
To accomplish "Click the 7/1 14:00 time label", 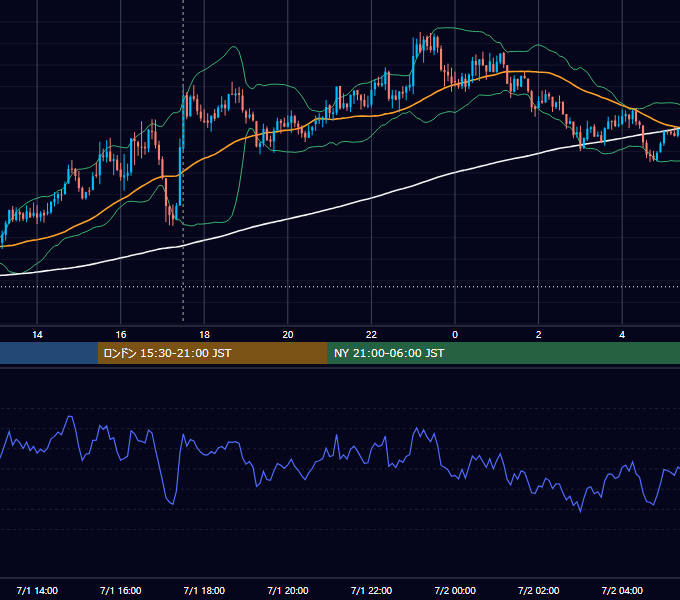I will (37, 590).
